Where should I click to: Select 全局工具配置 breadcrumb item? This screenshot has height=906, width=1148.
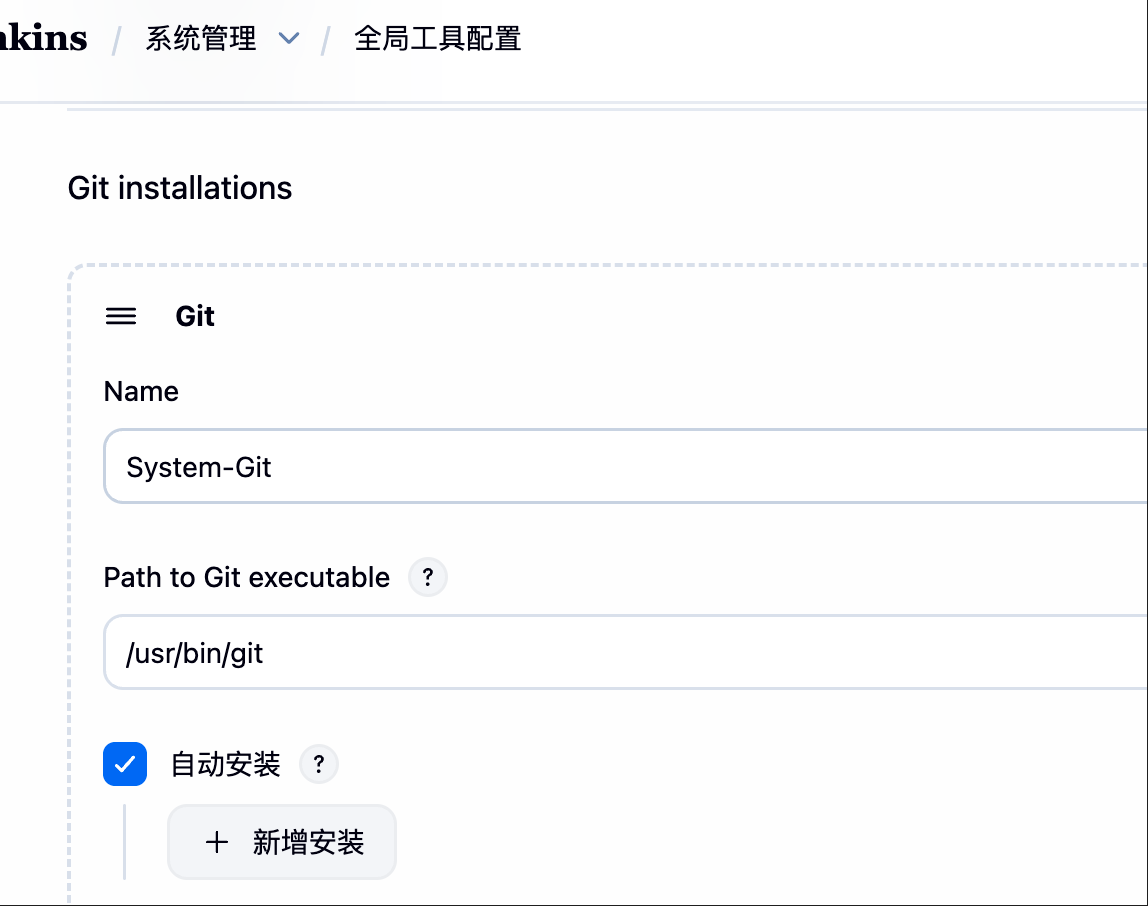pyautogui.click(x=437, y=39)
